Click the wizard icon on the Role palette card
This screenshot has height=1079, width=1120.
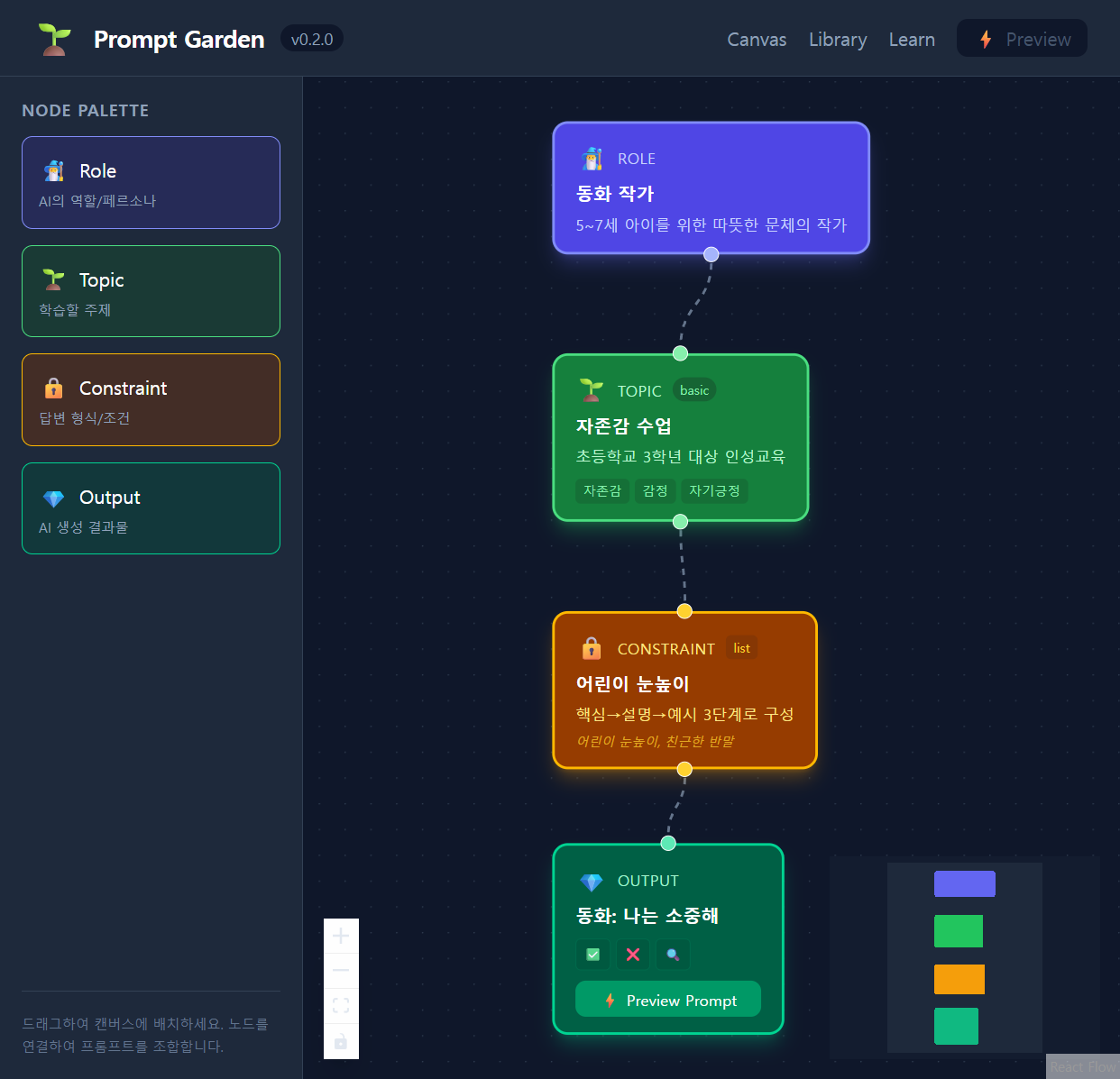pos(53,169)
